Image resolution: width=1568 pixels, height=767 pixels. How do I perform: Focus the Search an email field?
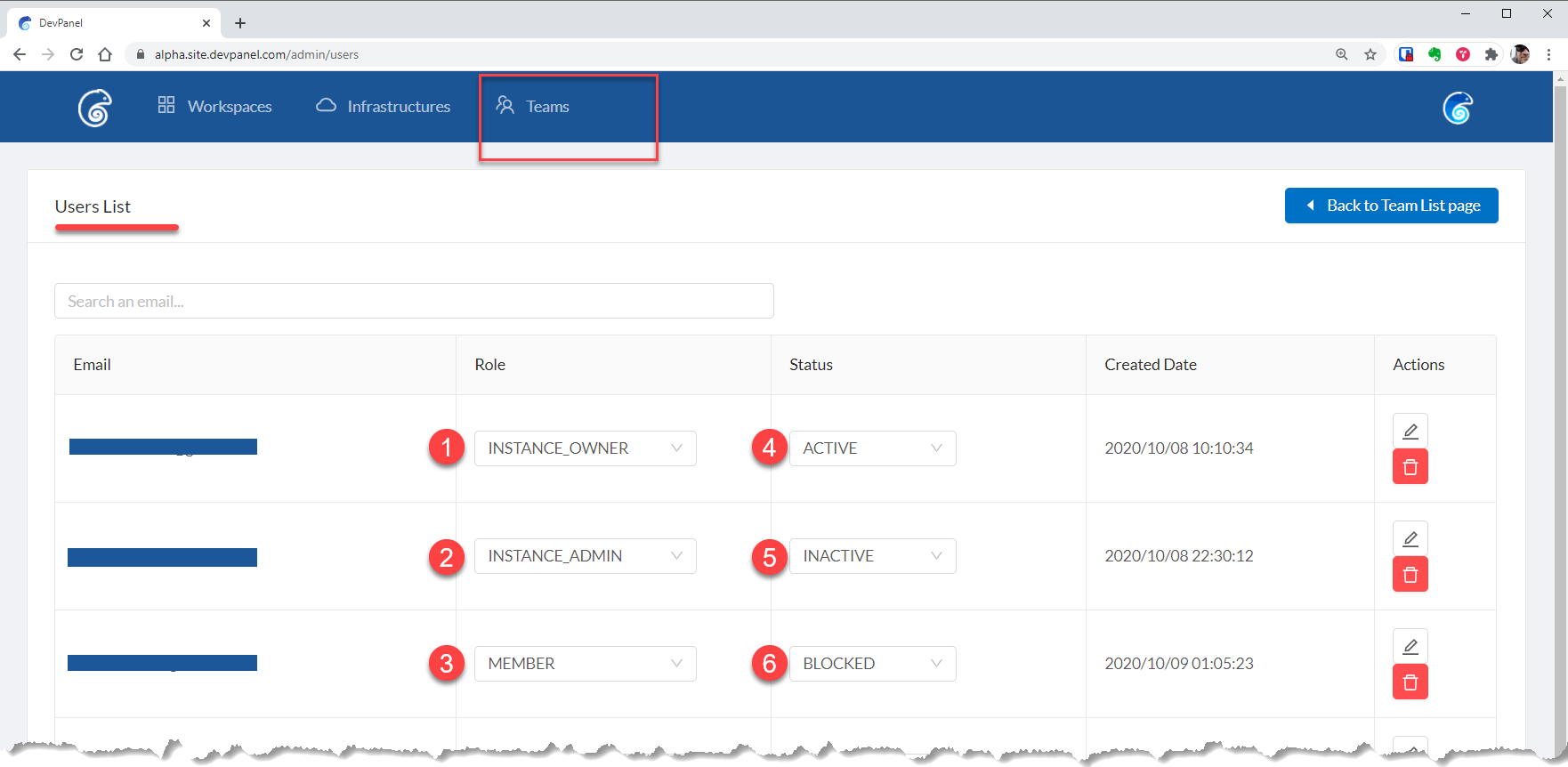pyautogui.click(x=414, y=302)
